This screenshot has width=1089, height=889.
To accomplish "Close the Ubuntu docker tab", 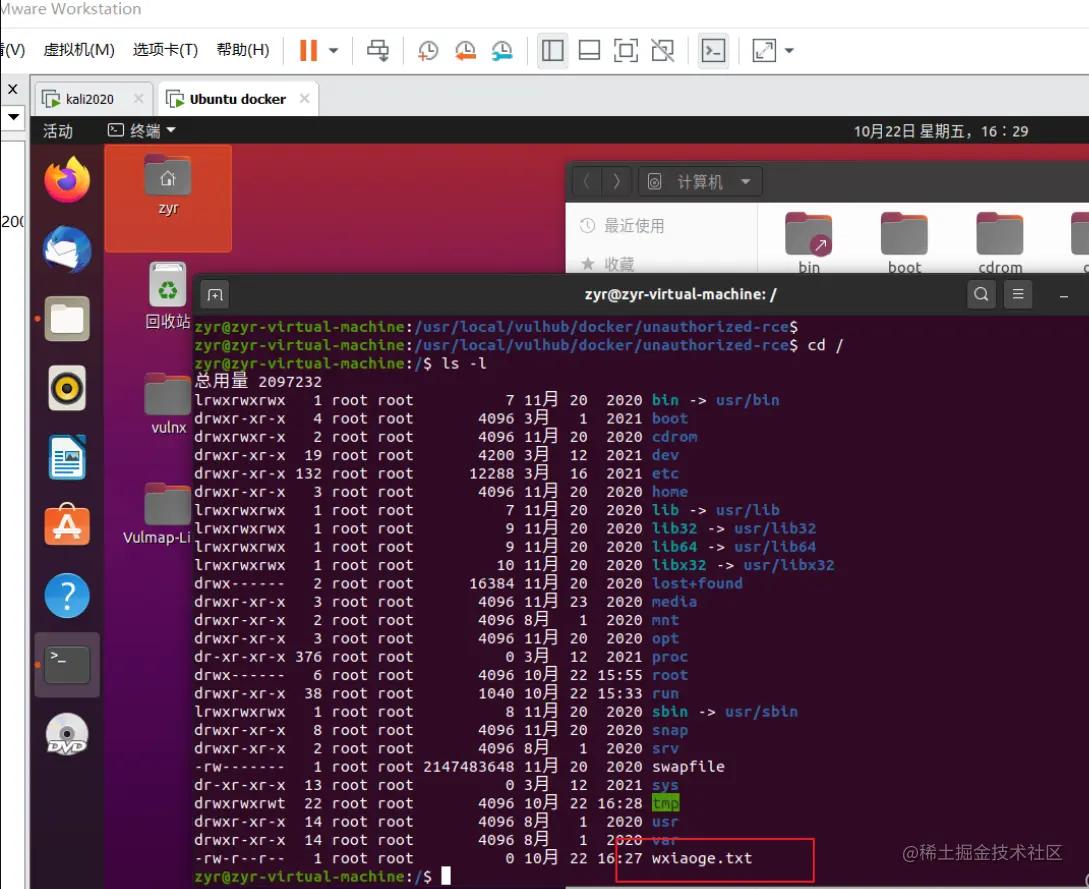I will (304, 99).
